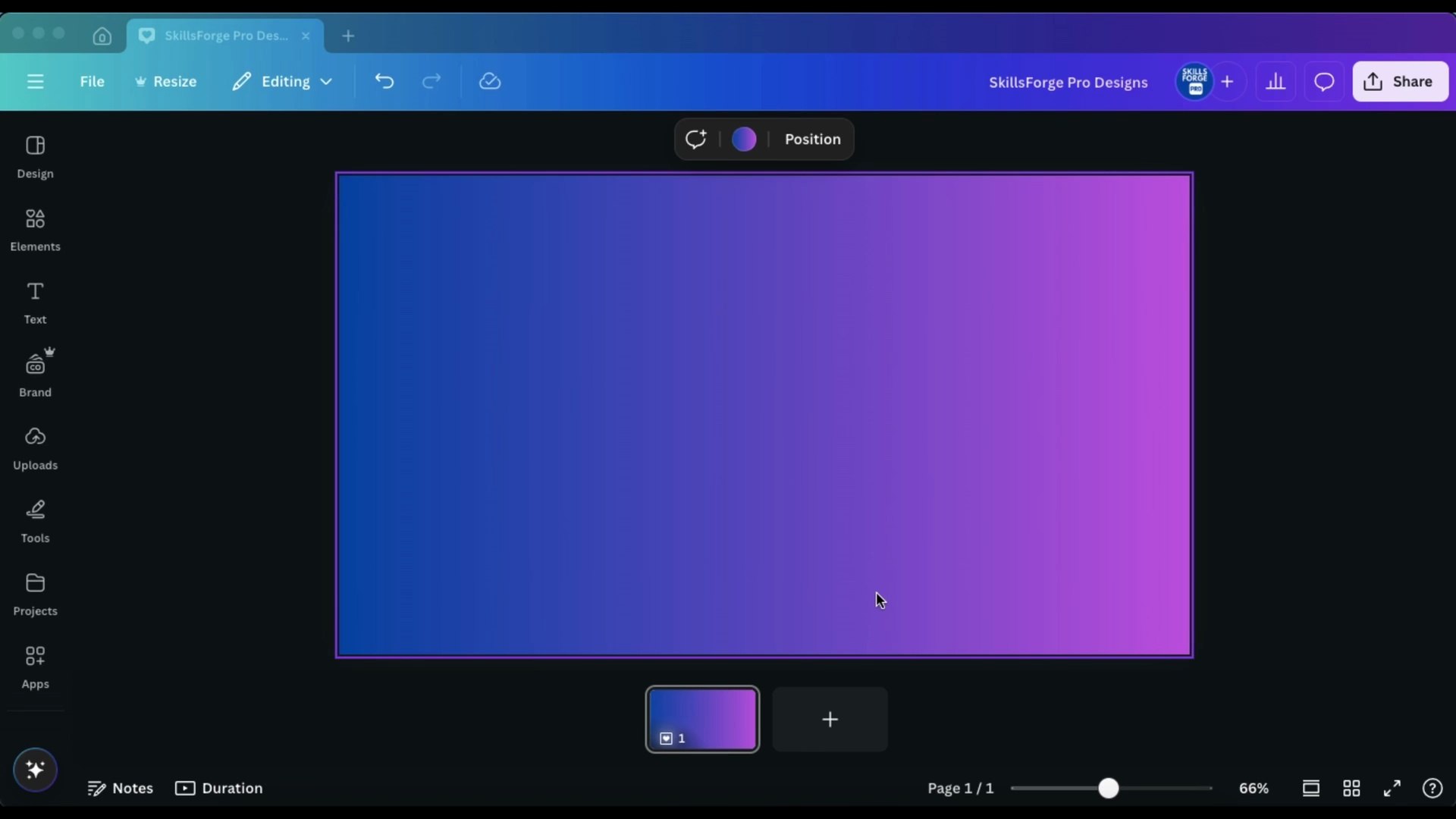Screen dimensions: 1456x819
Task: Open the Insights analytics icon
Action: (1276, 81)
